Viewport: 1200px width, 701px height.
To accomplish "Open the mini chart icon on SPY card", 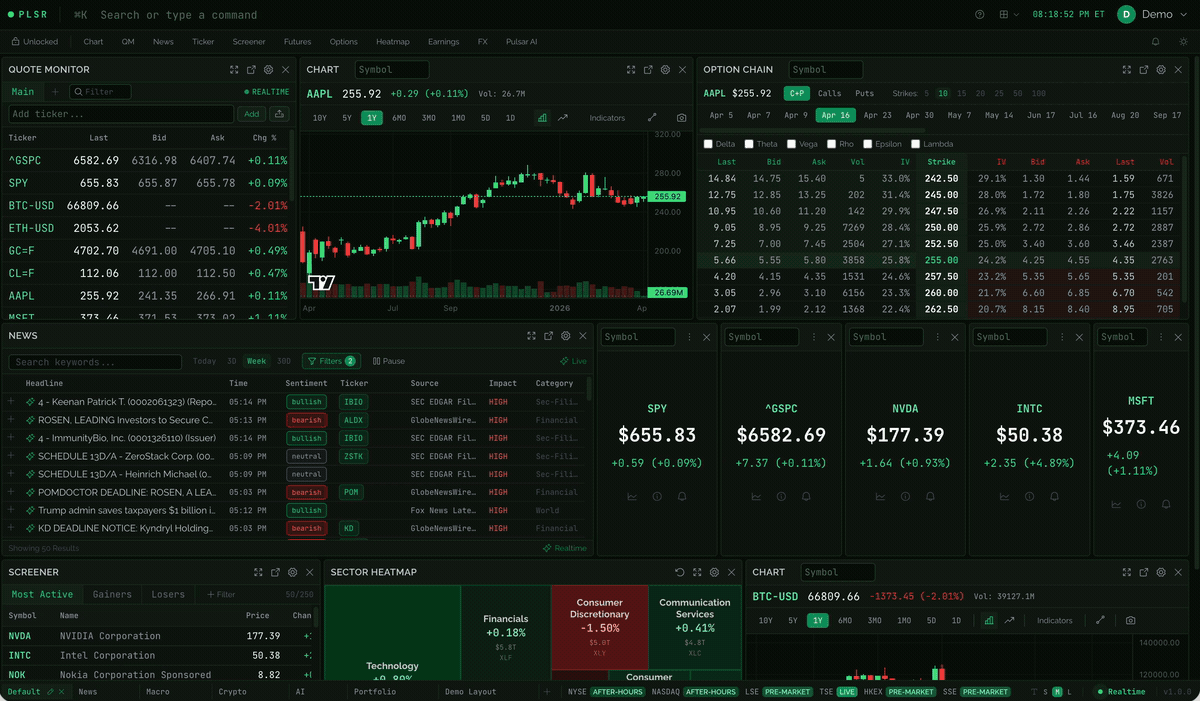I will (x=632, y=496).
